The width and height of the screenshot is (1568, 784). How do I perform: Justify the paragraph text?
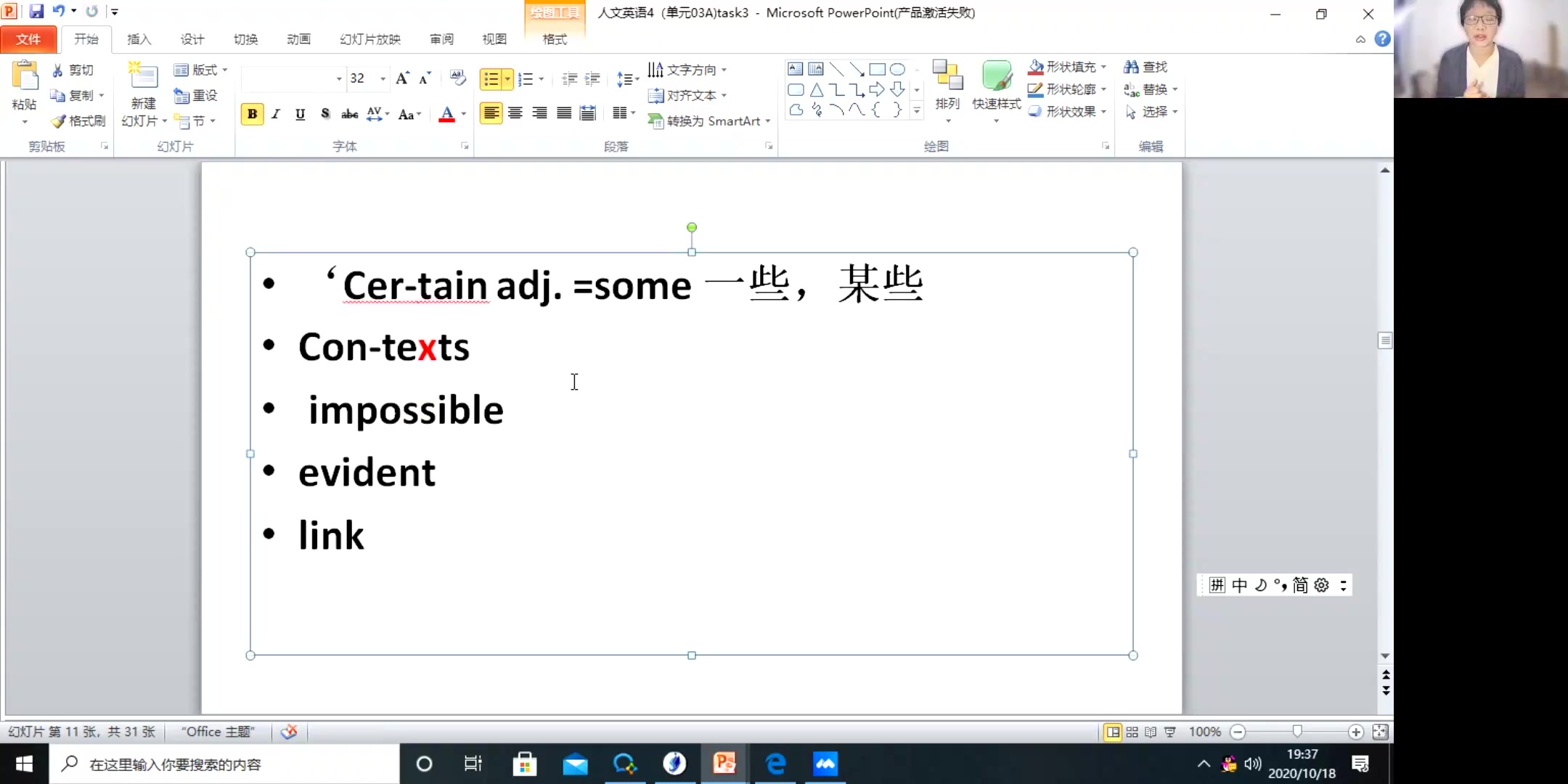[564, 113]
